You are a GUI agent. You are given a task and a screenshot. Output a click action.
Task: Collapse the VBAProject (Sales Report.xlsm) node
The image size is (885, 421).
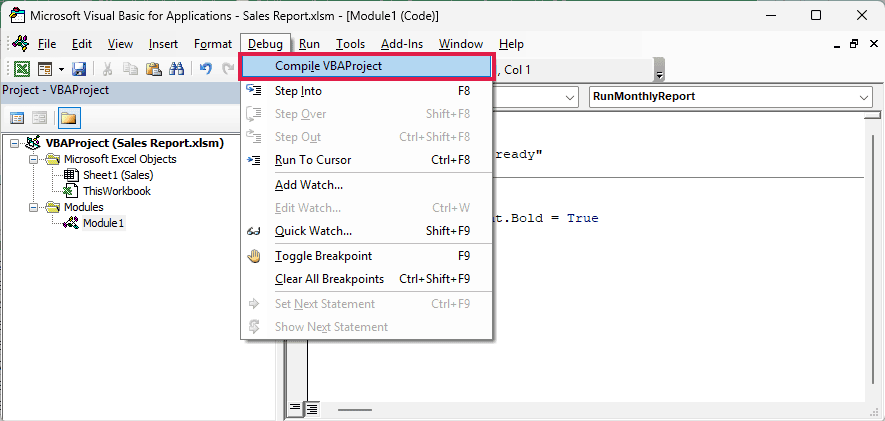click(14, 143)
